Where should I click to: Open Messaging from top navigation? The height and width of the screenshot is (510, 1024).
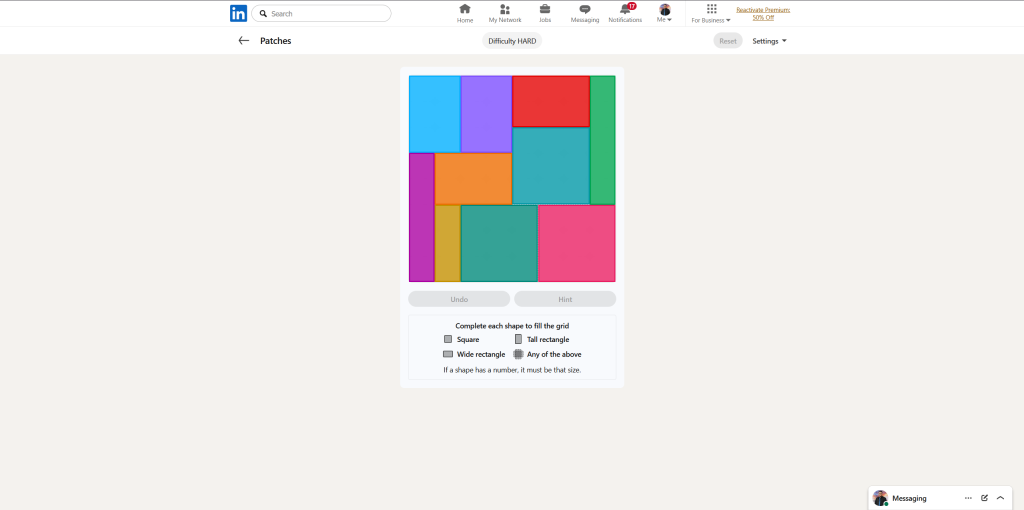click(x=584, y=13)
